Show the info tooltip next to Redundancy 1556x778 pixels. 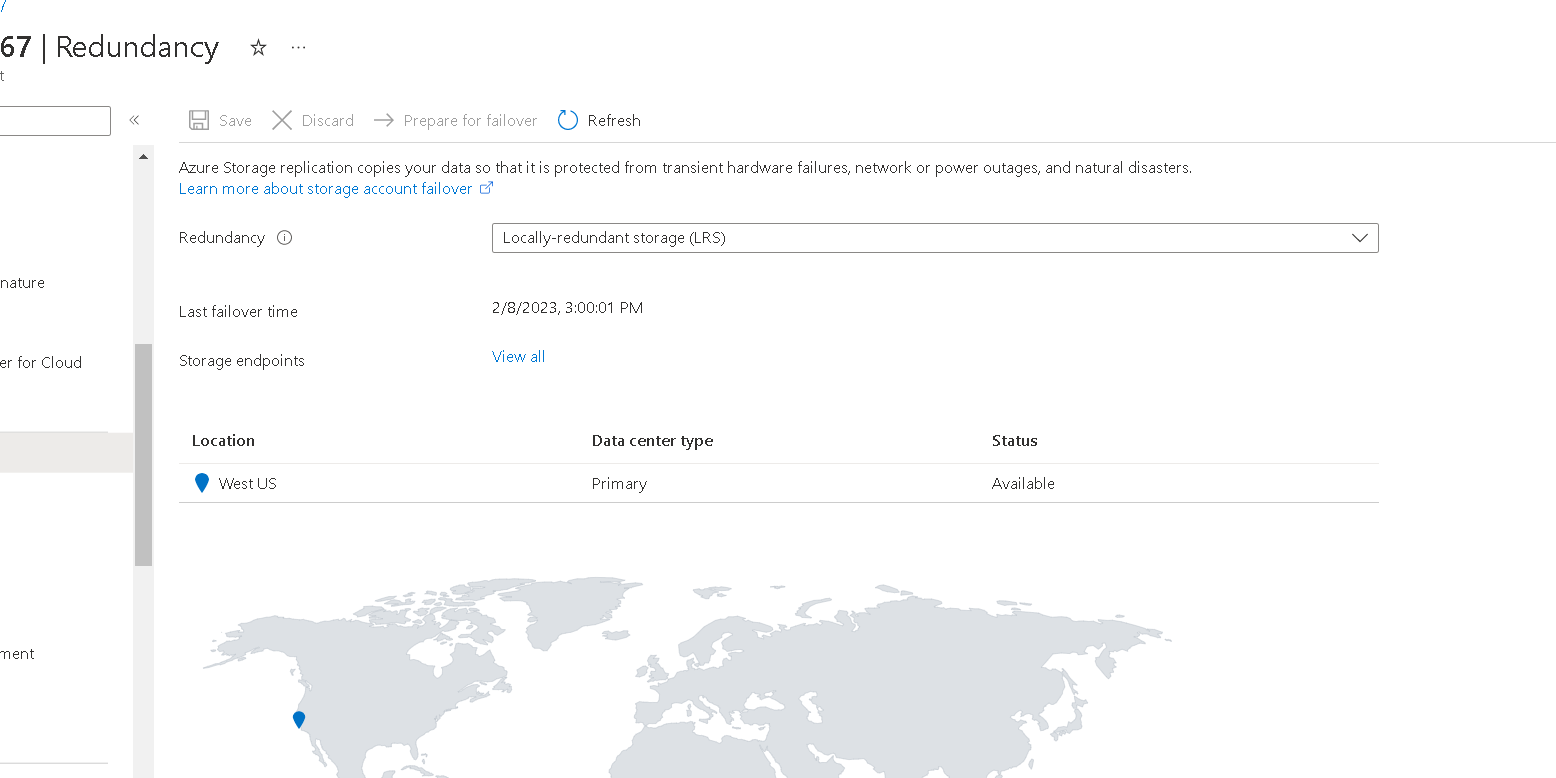284,238
